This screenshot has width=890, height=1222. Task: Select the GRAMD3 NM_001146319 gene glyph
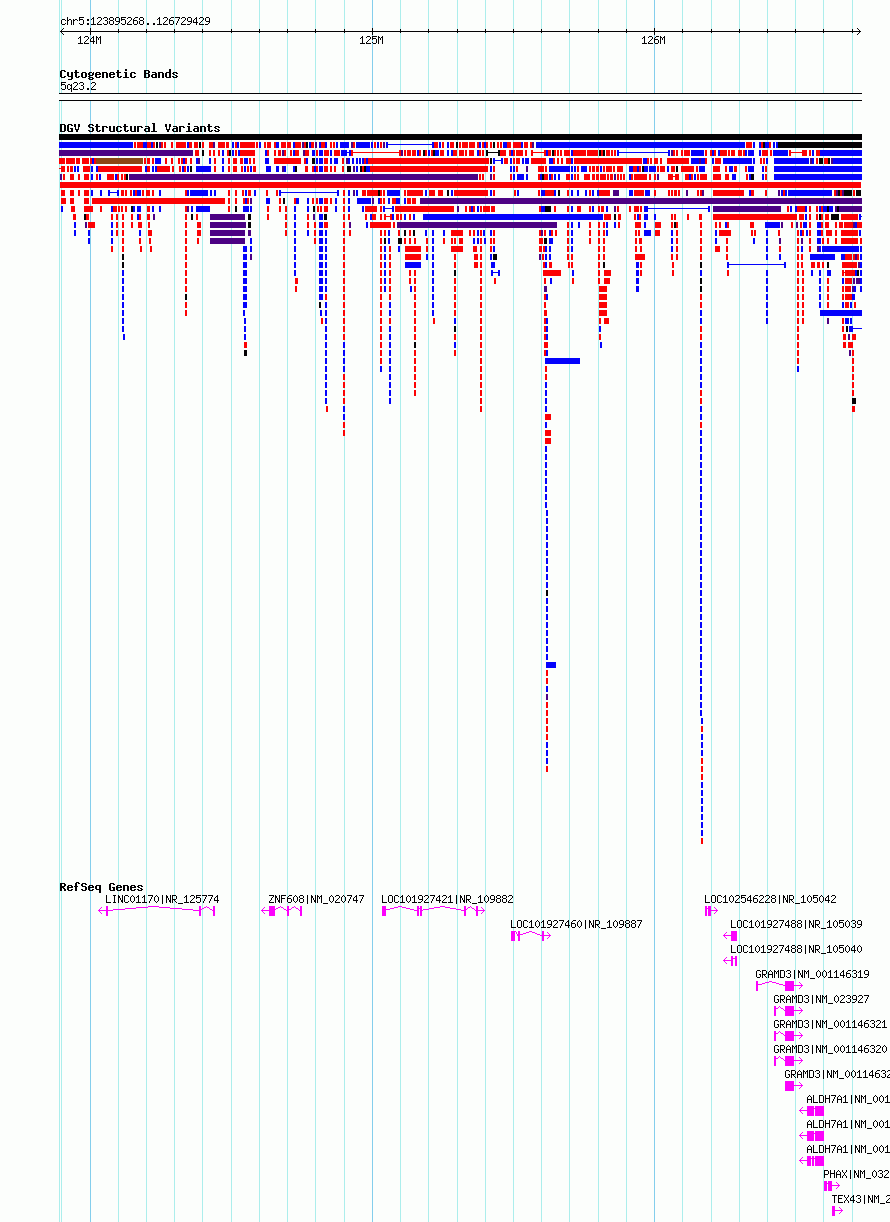779,986
